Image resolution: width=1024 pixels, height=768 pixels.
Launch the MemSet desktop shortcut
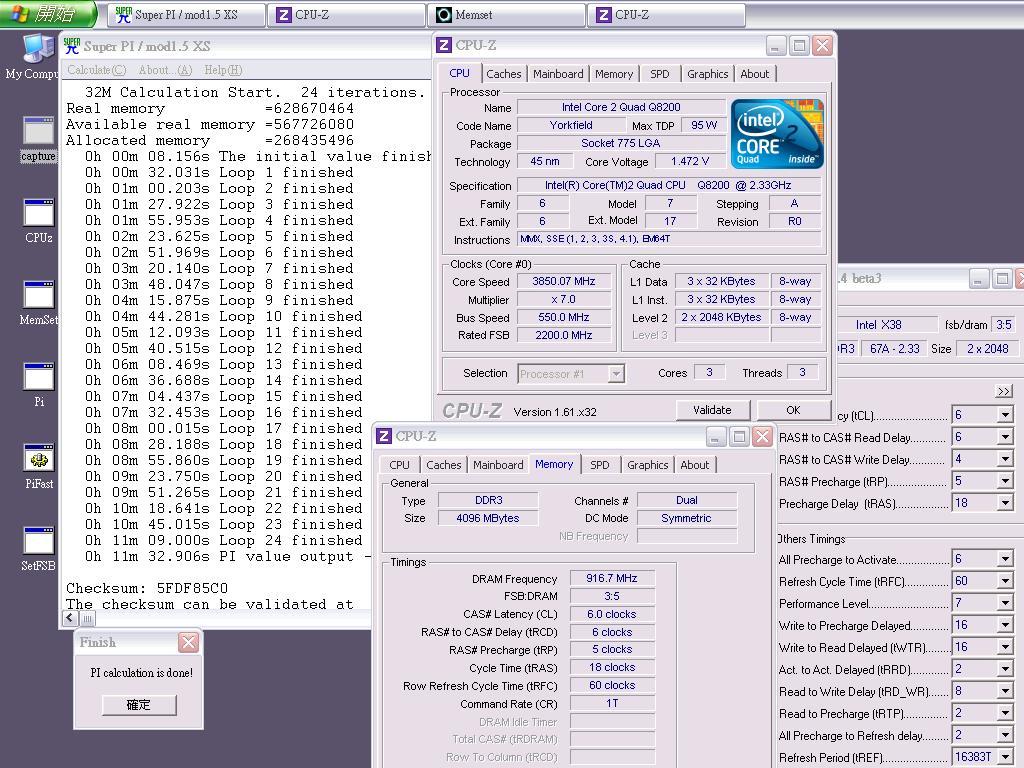39,303
